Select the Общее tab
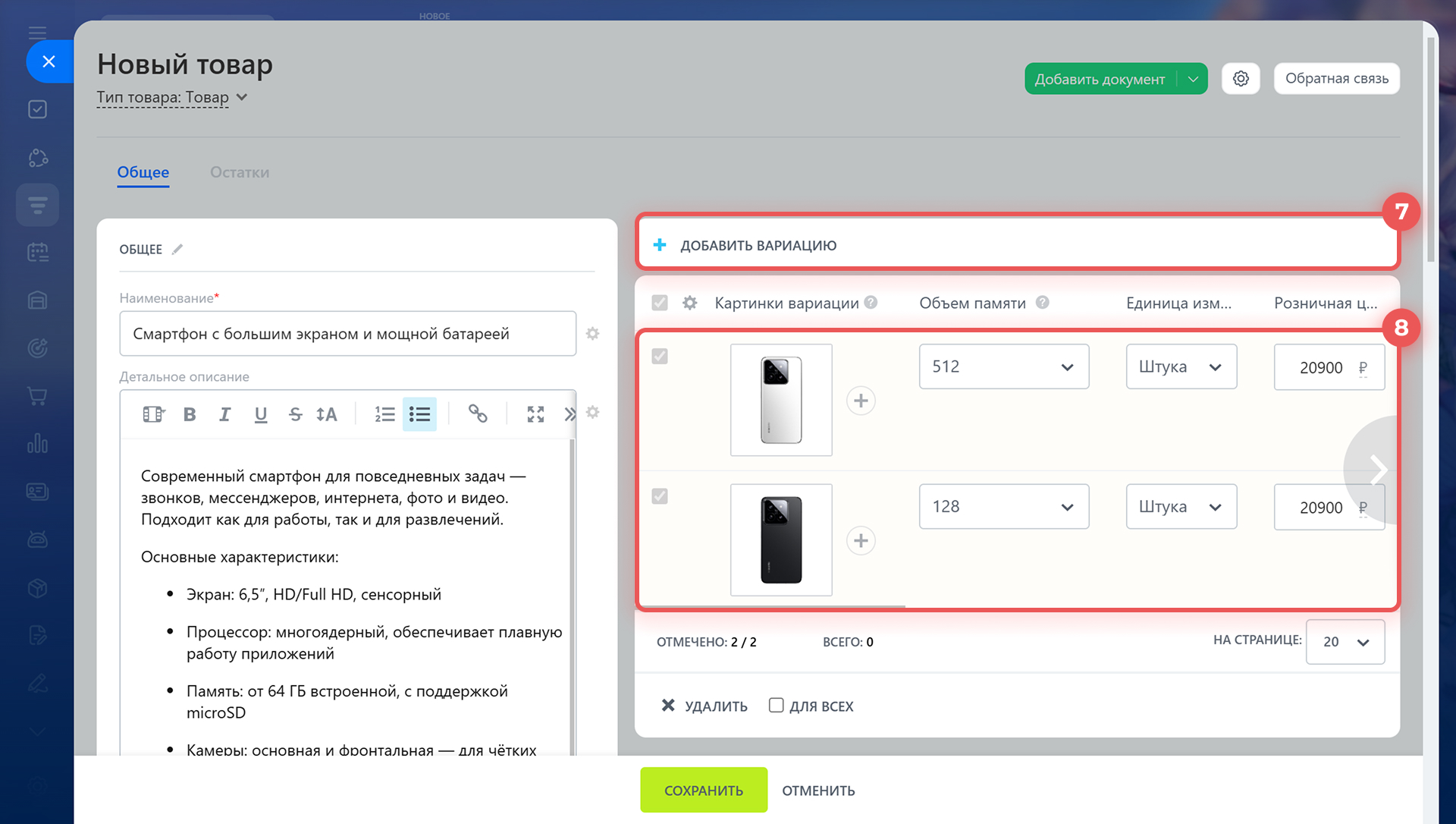The width and height of the screenshot is (1456, 824). click(143, 172)
